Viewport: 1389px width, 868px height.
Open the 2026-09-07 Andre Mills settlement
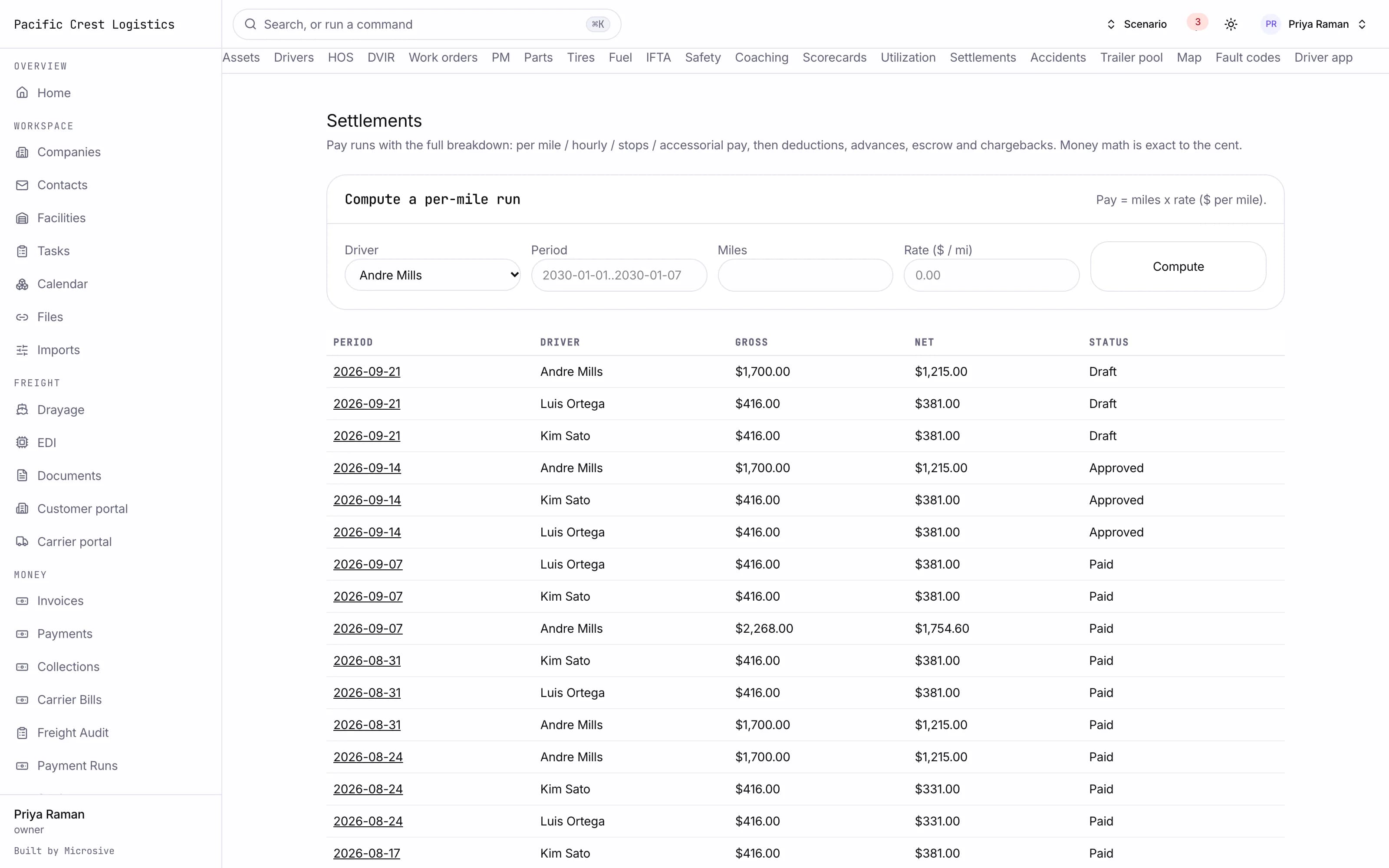point(368,628)
